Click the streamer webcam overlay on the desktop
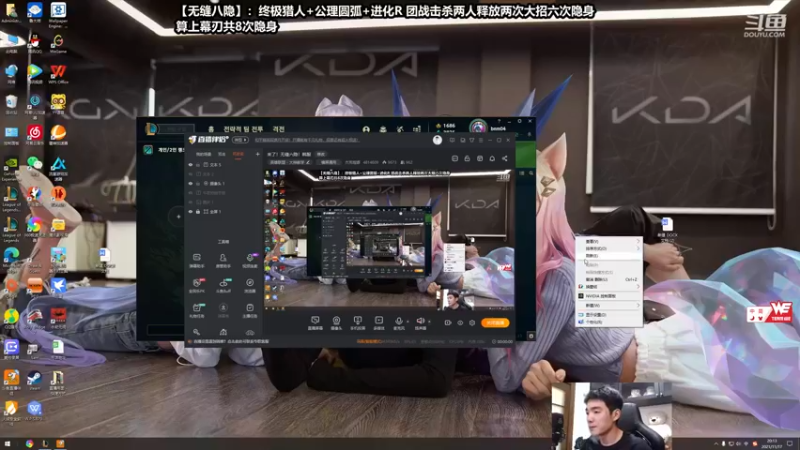The image size is (800, 450). [x=611, y=416]
